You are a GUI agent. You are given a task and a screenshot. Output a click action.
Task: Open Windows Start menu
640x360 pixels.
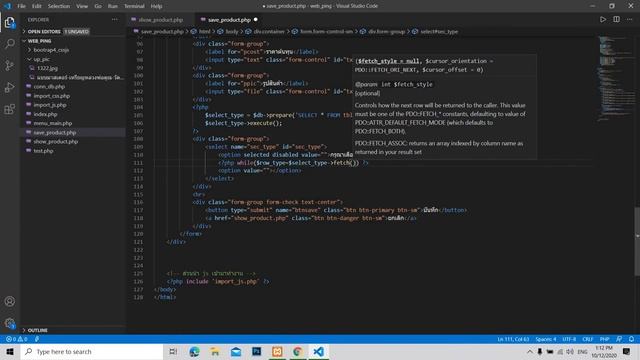click(x=10, y=351)
